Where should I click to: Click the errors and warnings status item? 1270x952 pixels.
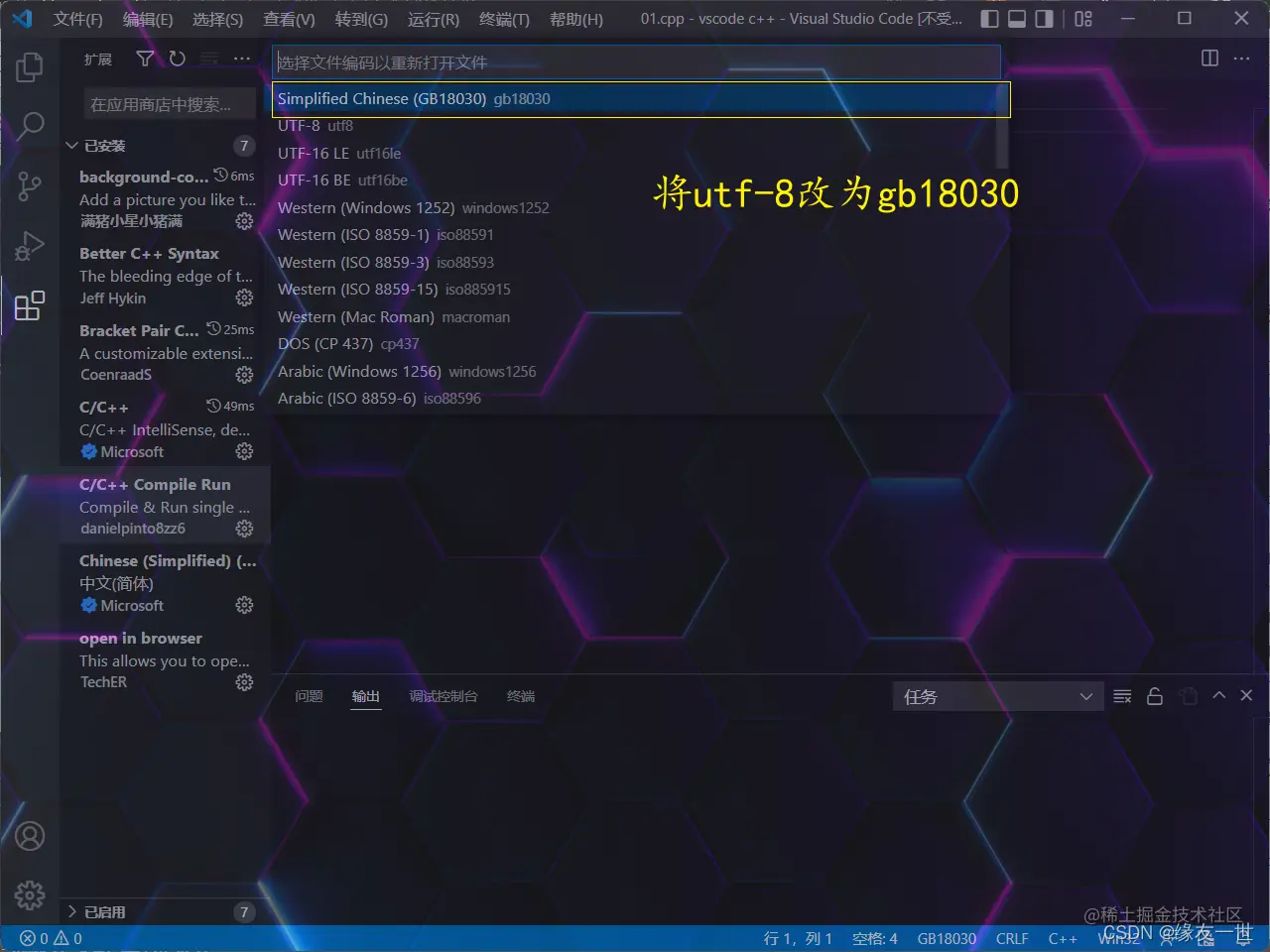[52, 938]
